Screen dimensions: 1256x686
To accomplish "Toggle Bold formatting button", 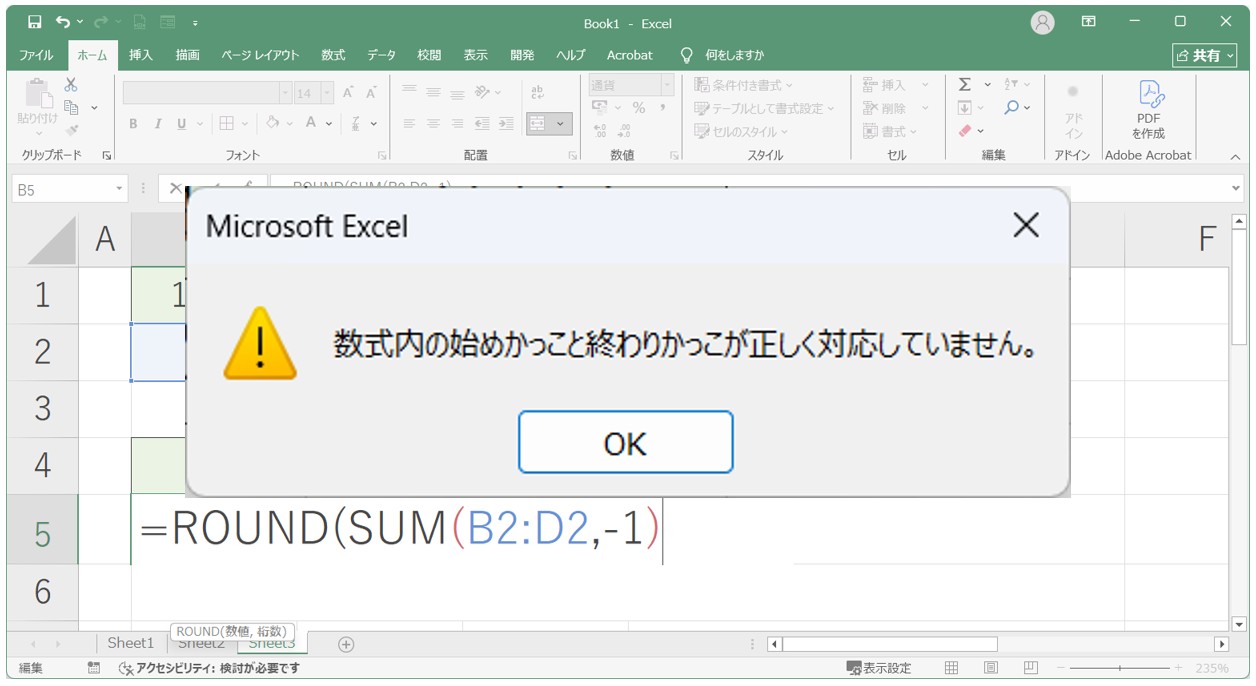I will [x=133, y=124].
